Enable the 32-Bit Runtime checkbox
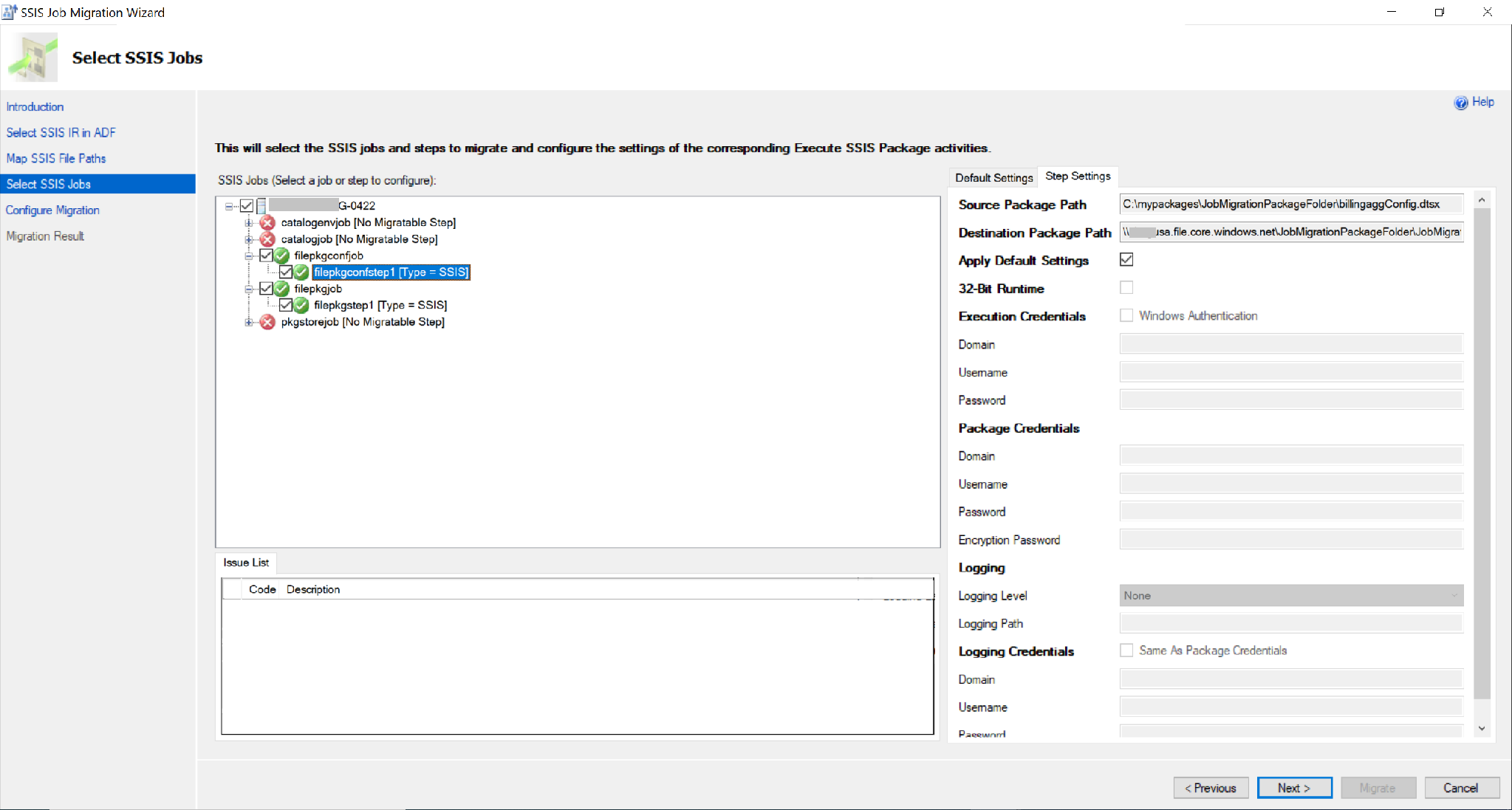Screen dimensions: 1512x810 click(1127, 287)
